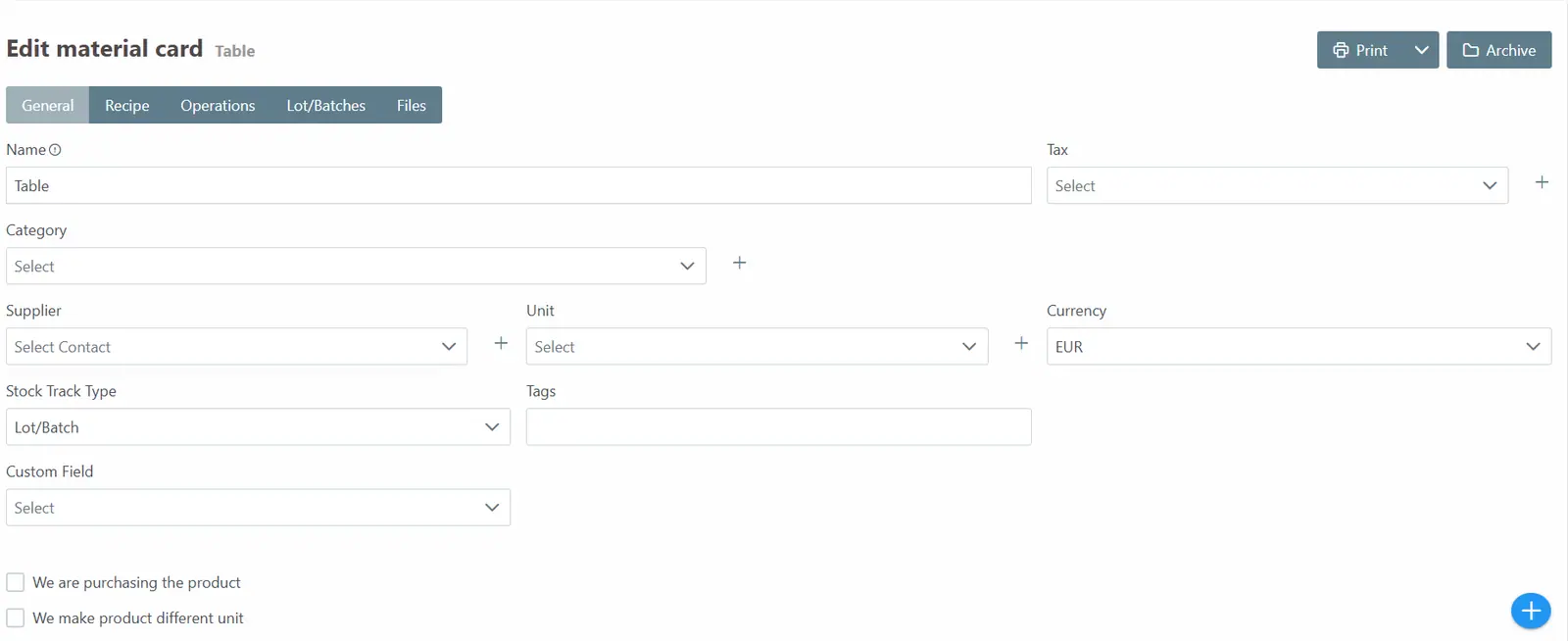
Task: Click into the Name field containing Table
Action: (x=518, y=185)
